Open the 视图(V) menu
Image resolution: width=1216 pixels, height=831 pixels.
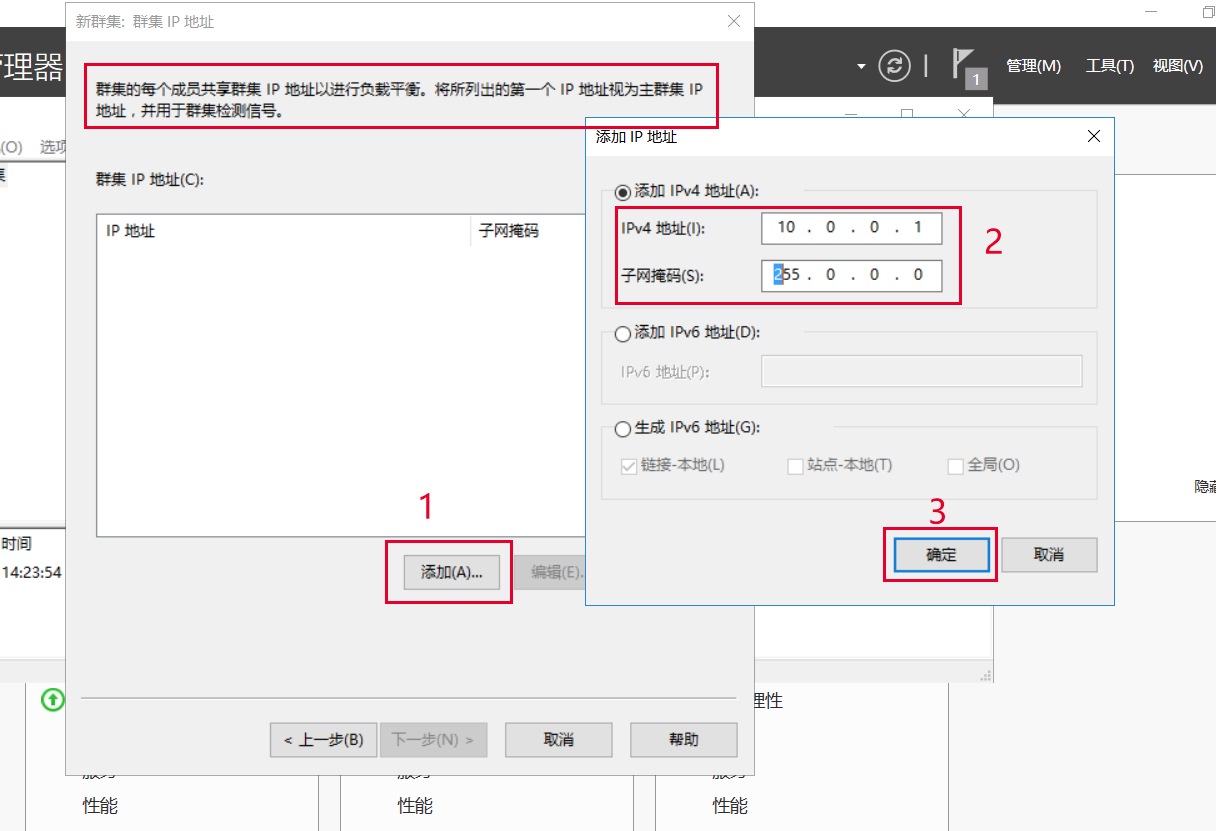pyautogui.click(x=1177, y=66)
